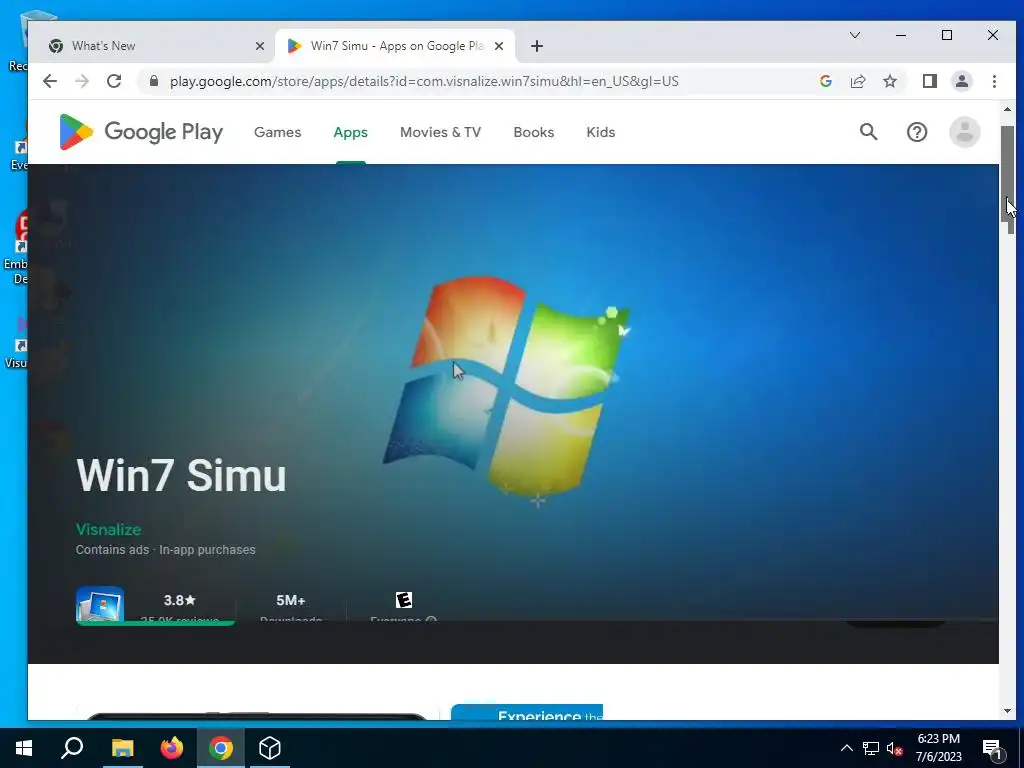Open the Visnalize developer page
This screenshot has width=1024, height=768.
point(108,530)
